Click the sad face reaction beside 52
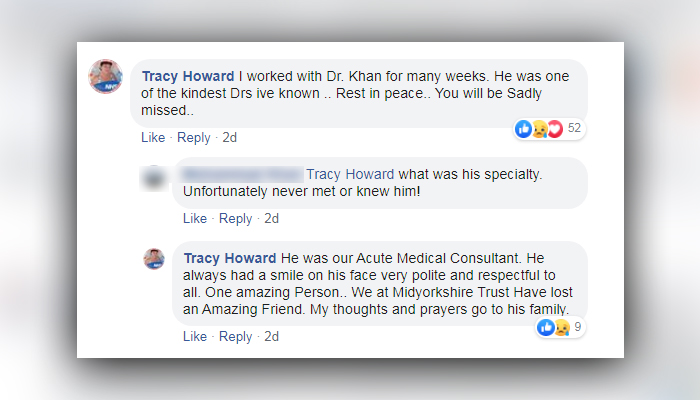 [538, 128]
